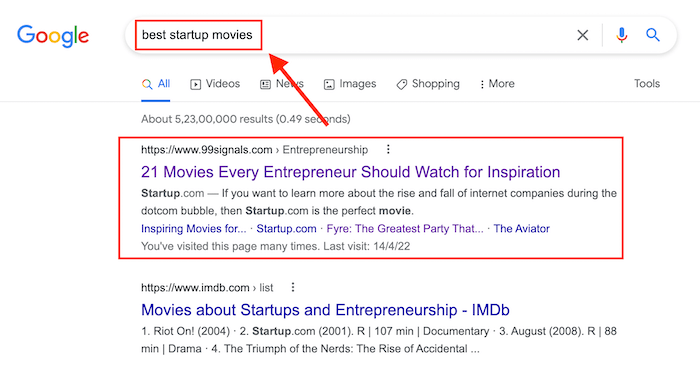
Task: Click the blue magnifier search icon
Action: pyautogui.click(x=653, y=35)
